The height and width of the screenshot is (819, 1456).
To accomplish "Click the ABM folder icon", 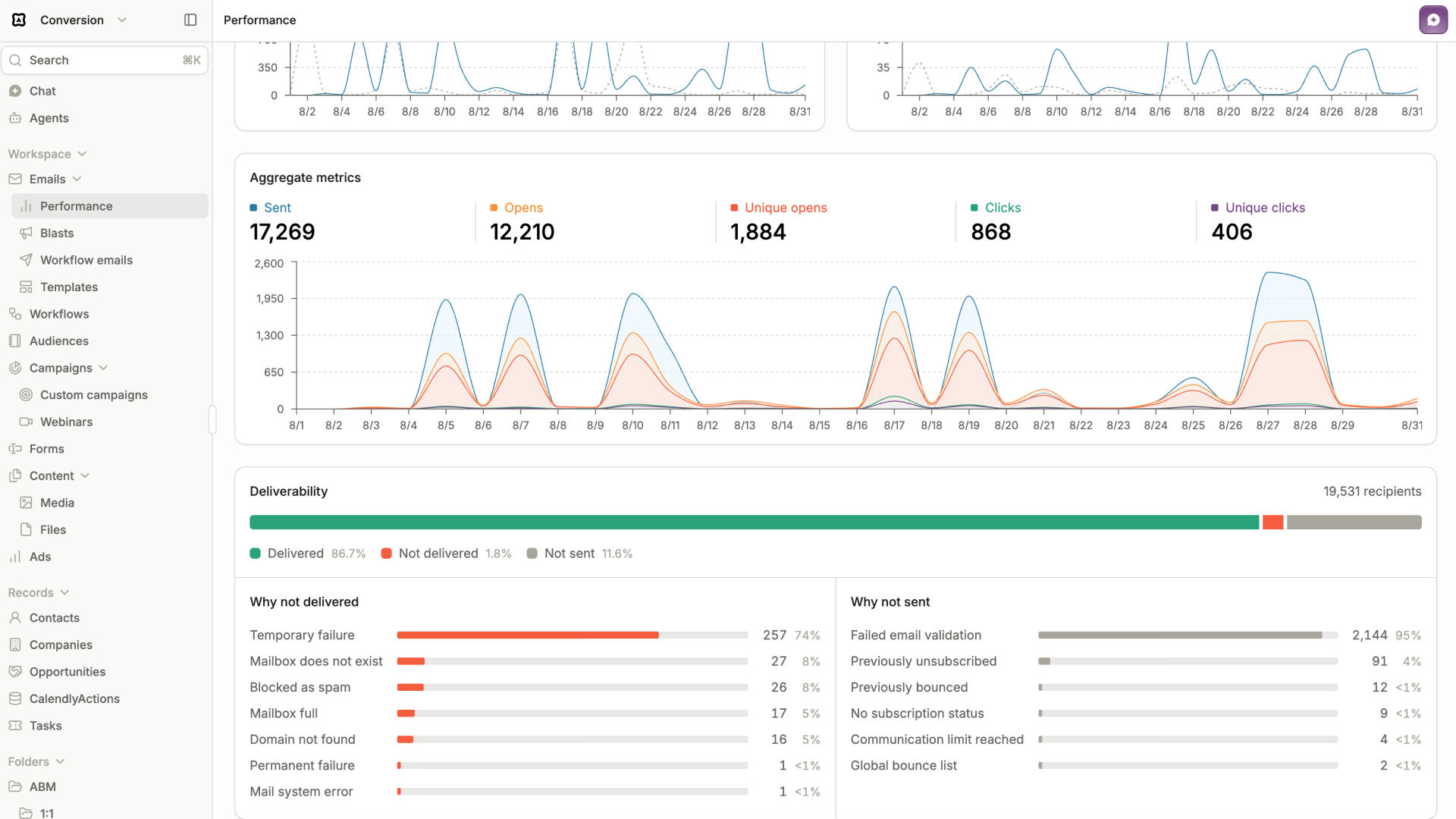I will (15, 786).
